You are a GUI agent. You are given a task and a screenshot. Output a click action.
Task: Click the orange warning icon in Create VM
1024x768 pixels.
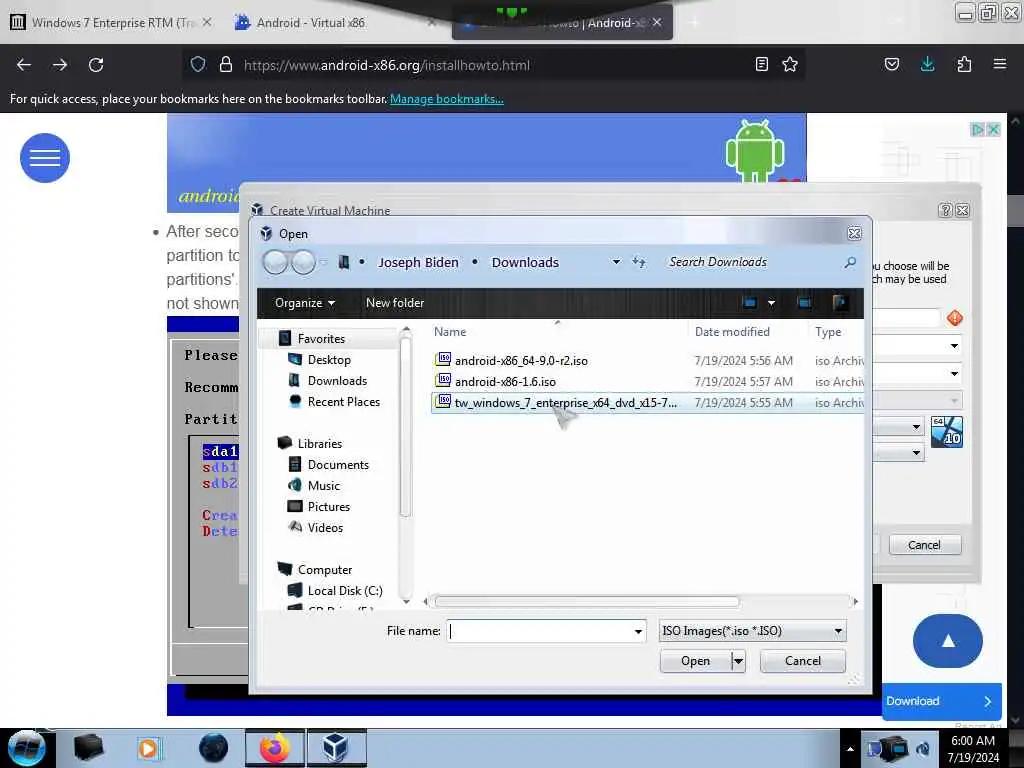click(955, 318)
